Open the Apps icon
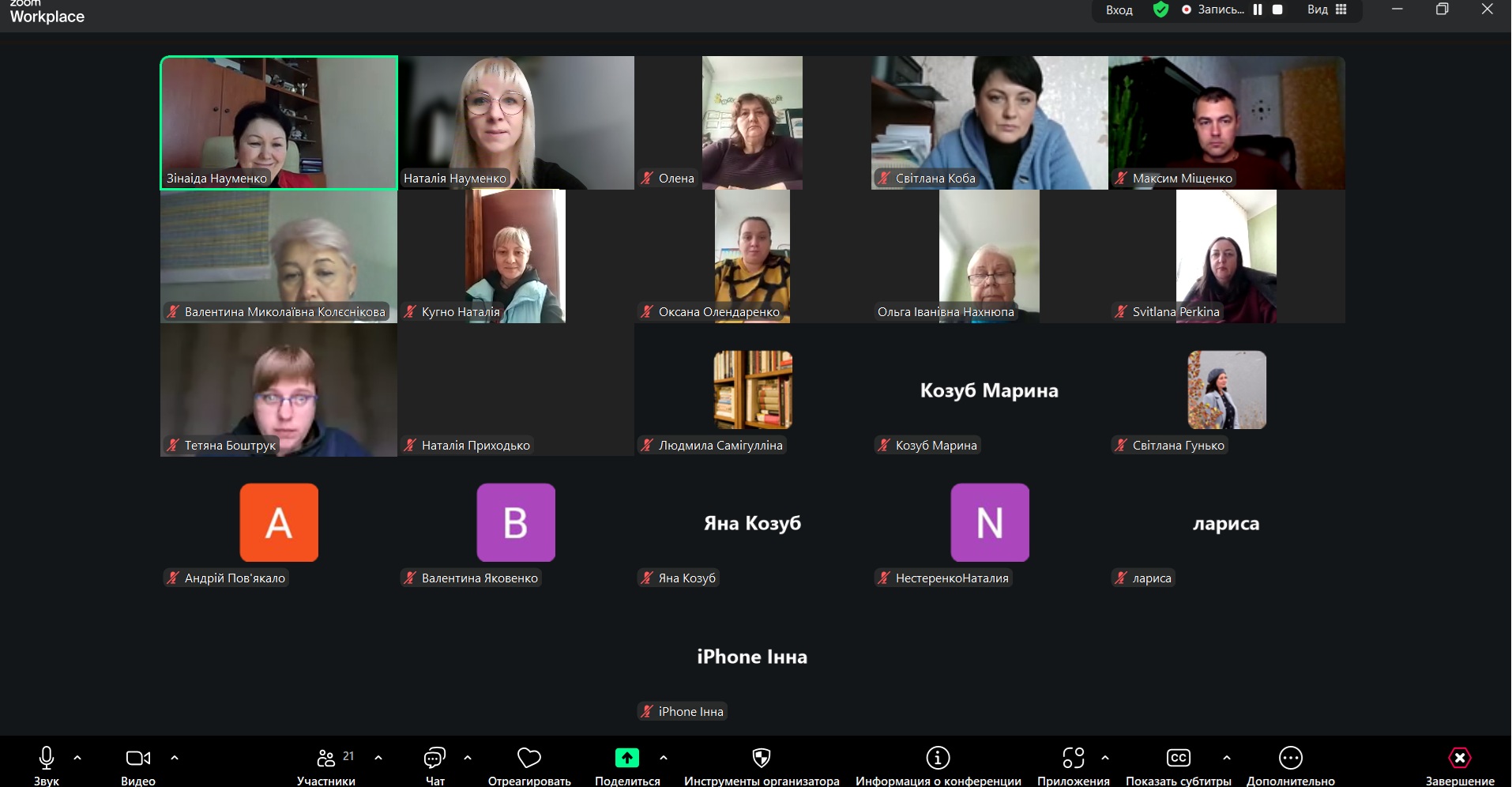This screenshot has width=1512, height=787. click(x=1073, y=759)
